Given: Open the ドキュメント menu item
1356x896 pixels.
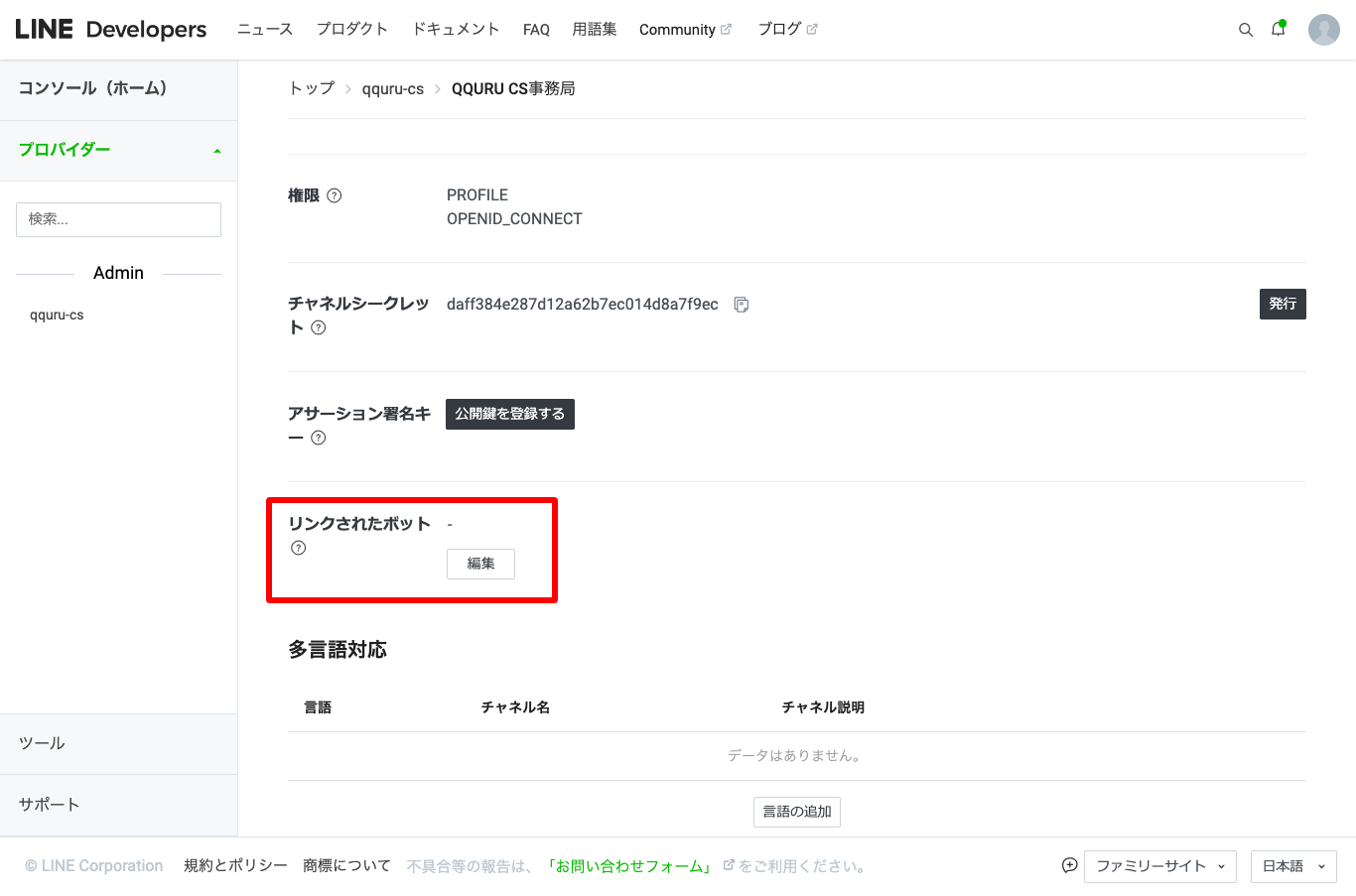Looking at the screenshot, I should 456,30.
